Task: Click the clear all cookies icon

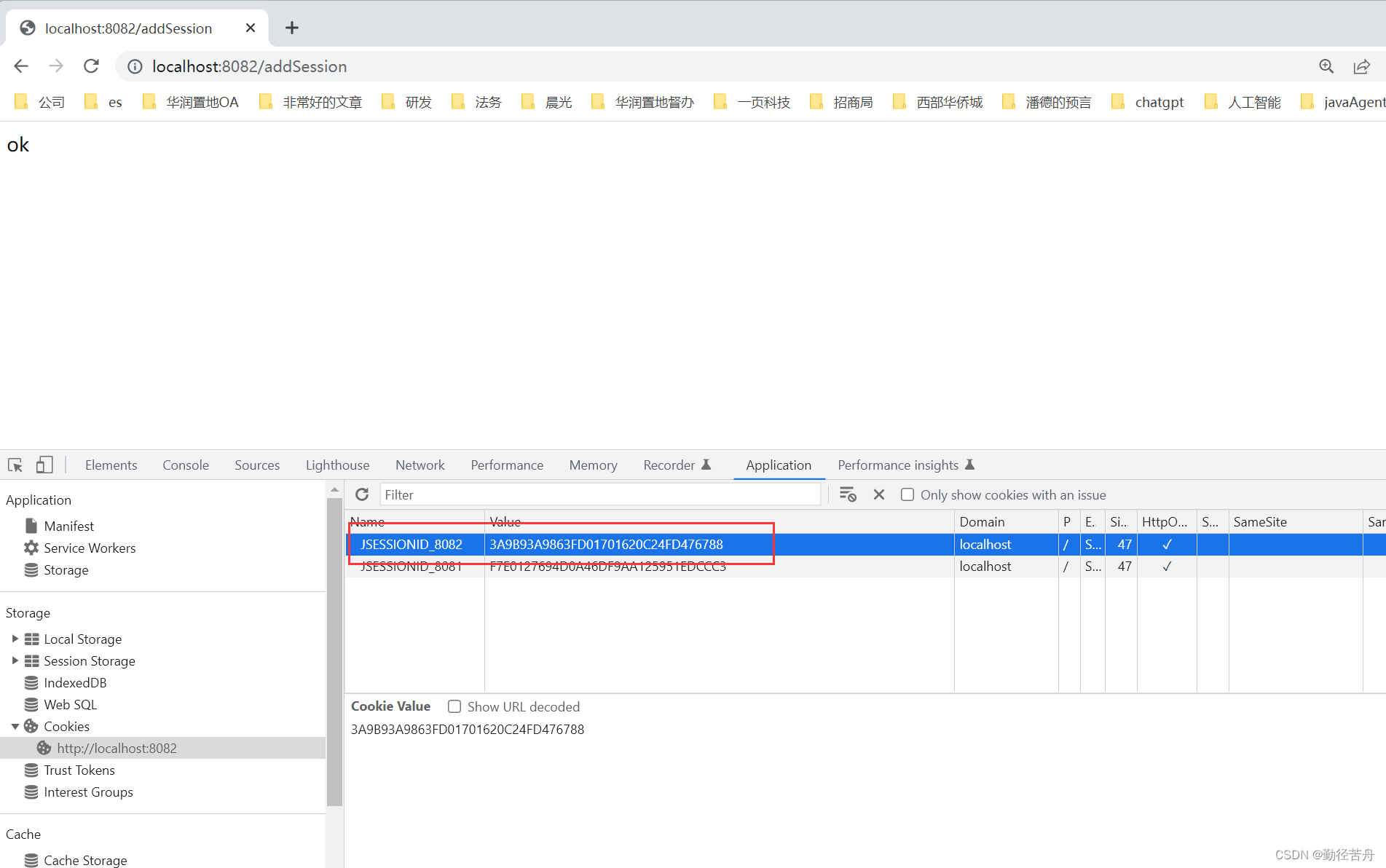Action: point(848,494)
